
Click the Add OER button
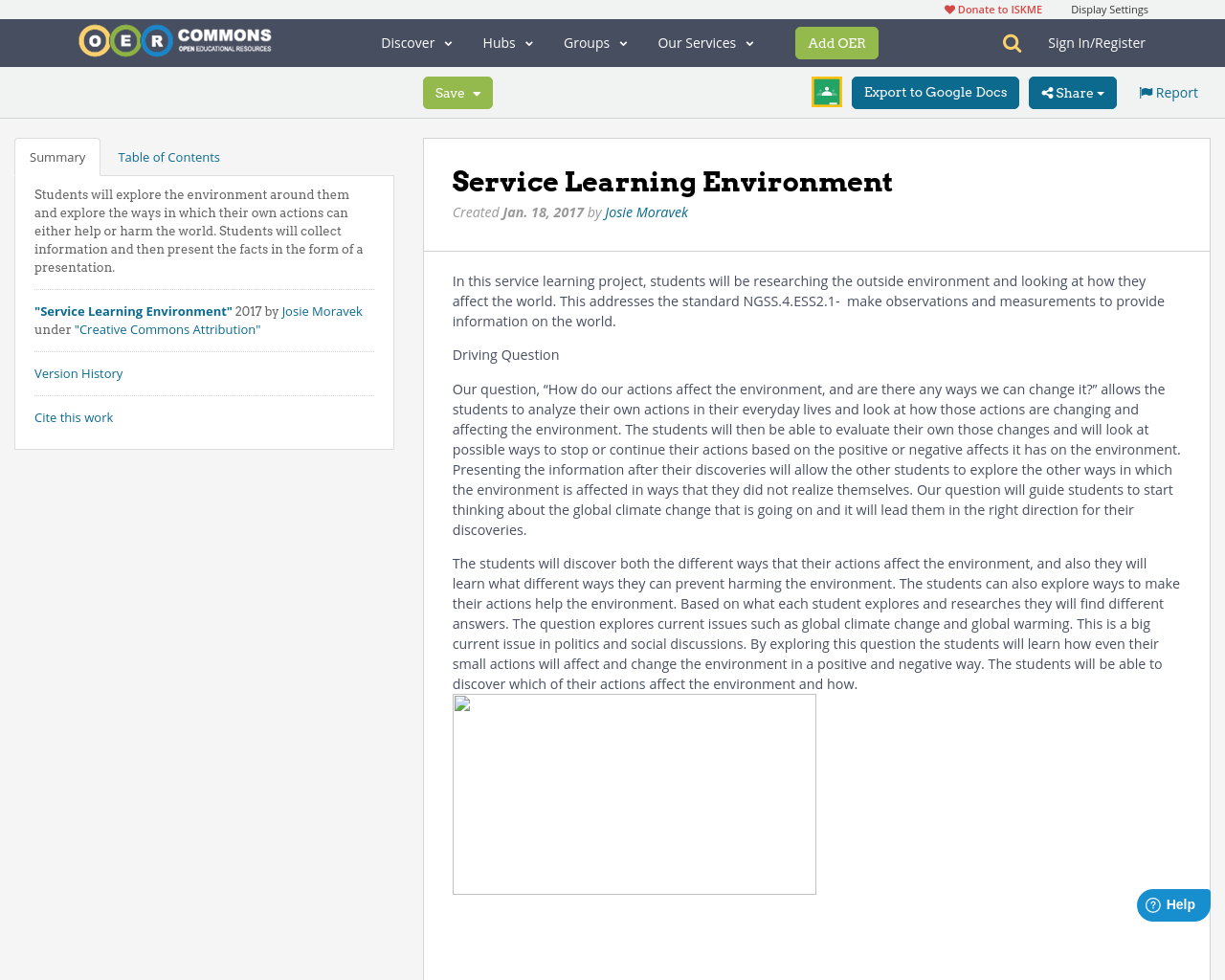click(836, 43)
